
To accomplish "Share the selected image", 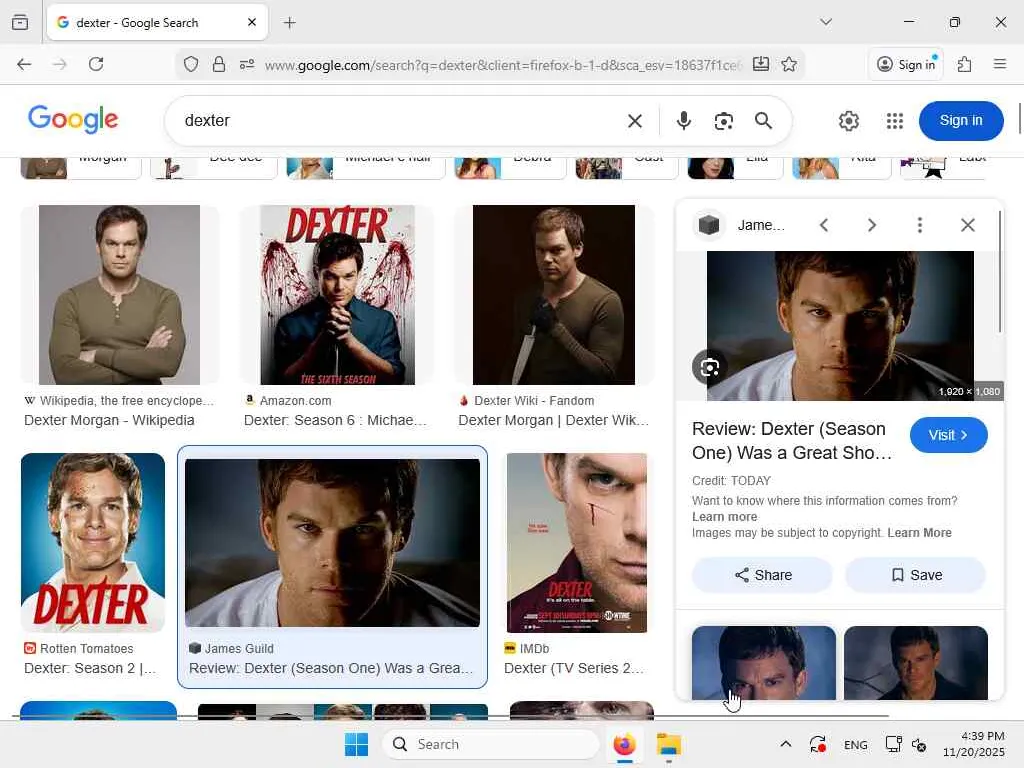I will coord(763,575).
